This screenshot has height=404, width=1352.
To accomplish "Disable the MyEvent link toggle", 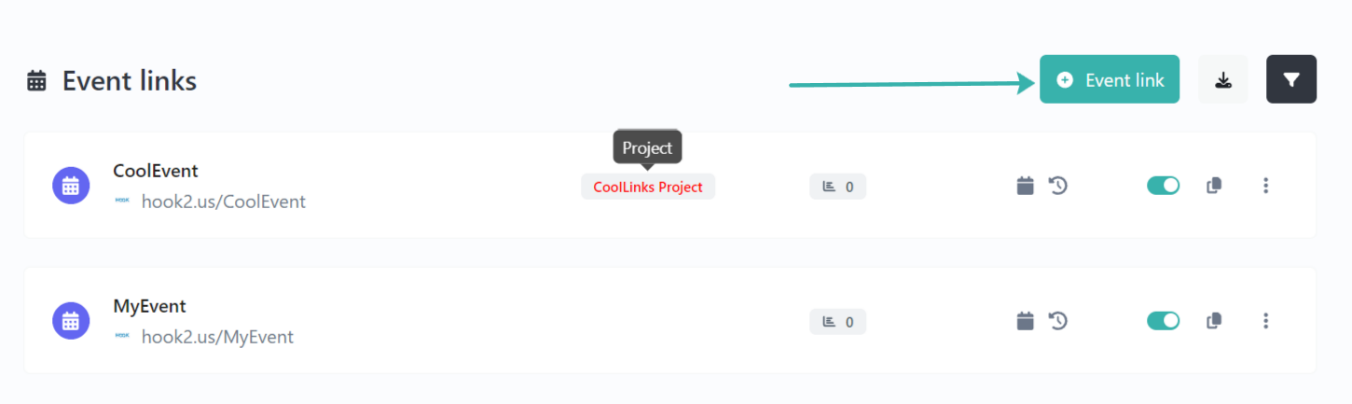I will pyautogui.click(x=1163, y=321).
